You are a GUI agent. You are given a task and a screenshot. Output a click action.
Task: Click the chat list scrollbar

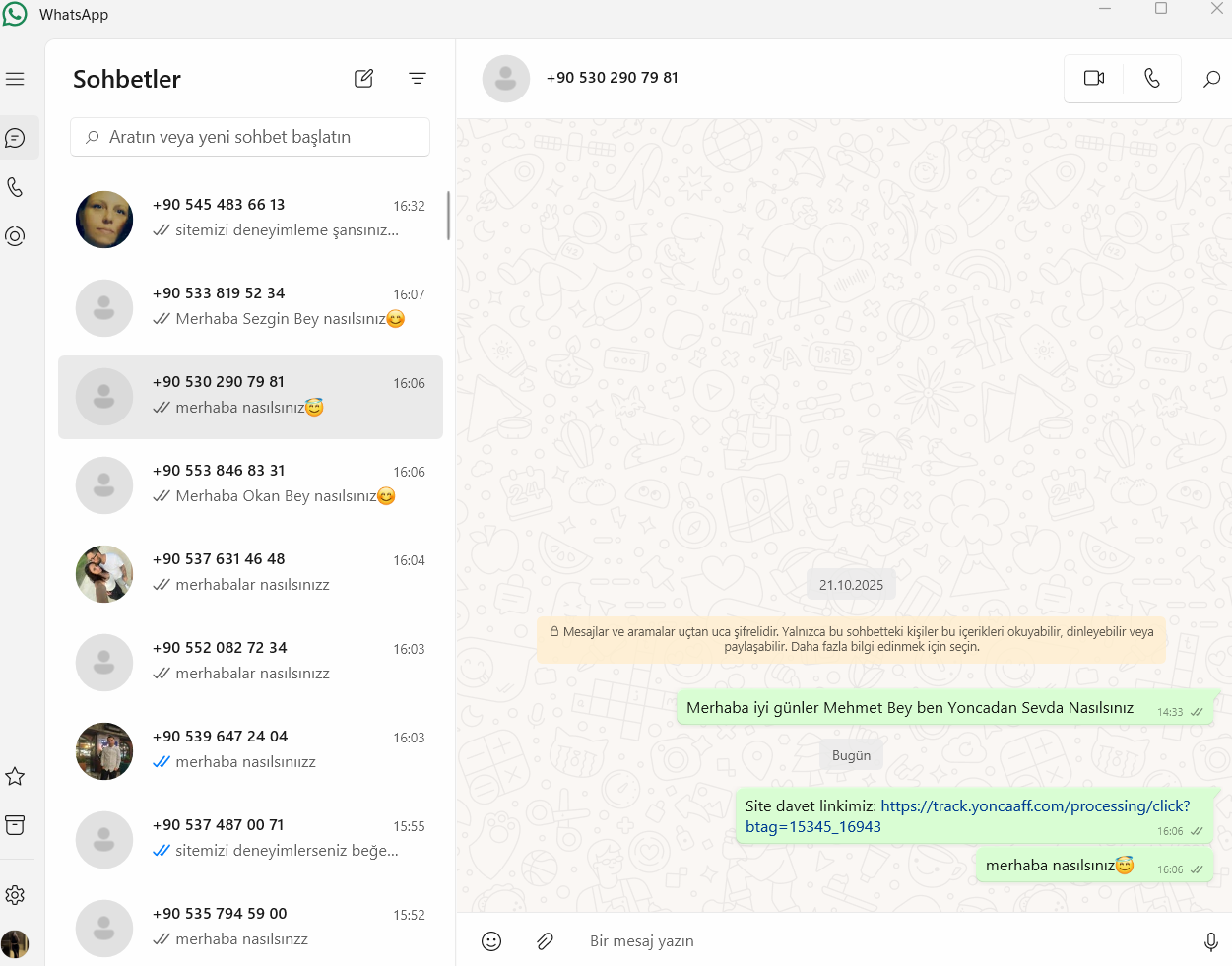click(448, 216)
